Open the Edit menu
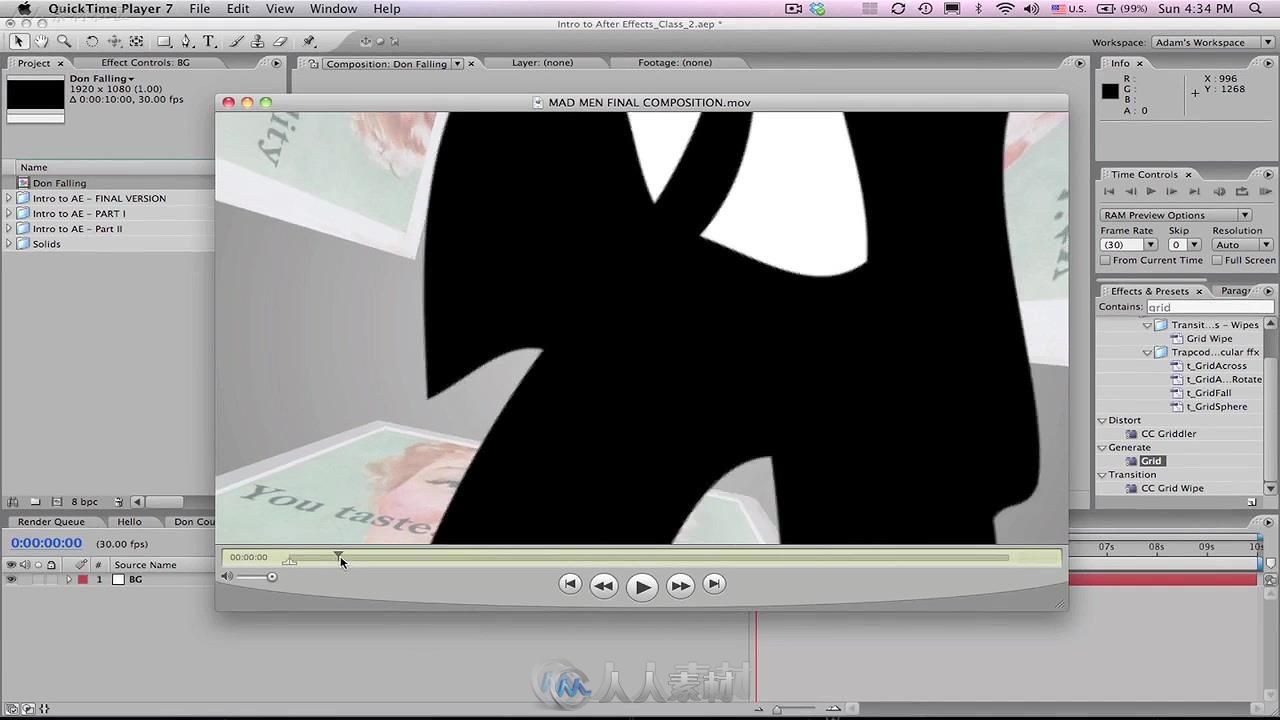Image resolution: width=1280 pixels, height=720 pixels. point(238,9)
